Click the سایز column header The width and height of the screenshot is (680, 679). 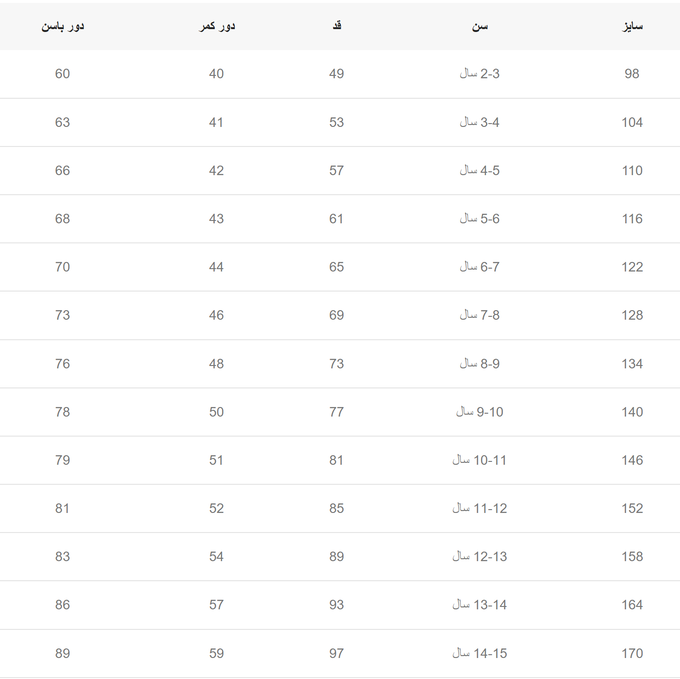pos(632,26)
